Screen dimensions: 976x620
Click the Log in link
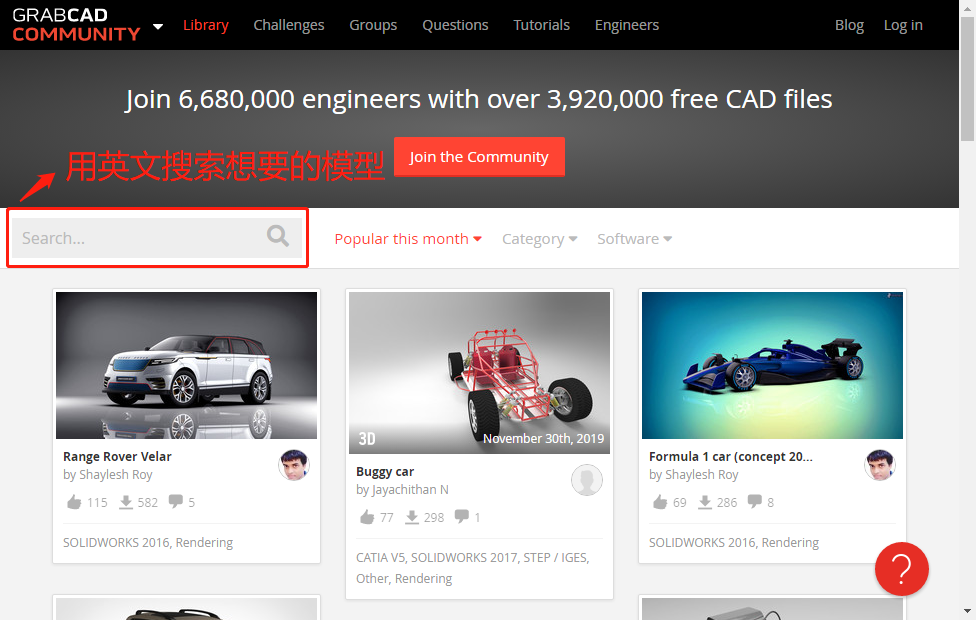(x=903, y=25)
